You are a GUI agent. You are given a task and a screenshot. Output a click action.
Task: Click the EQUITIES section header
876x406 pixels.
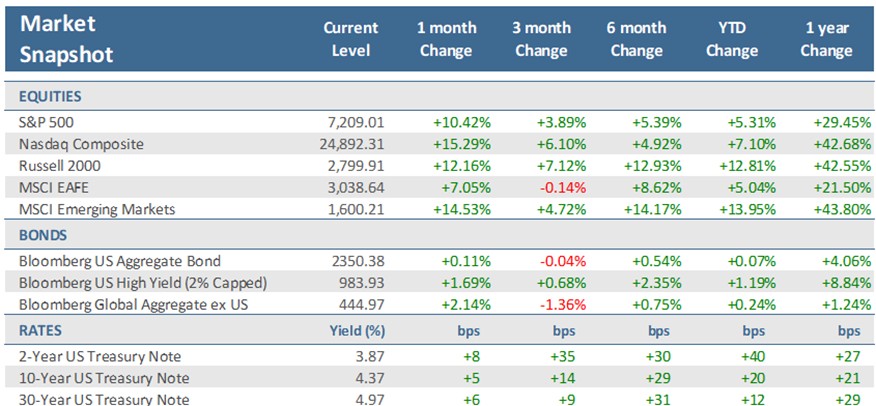pos(50,96)
